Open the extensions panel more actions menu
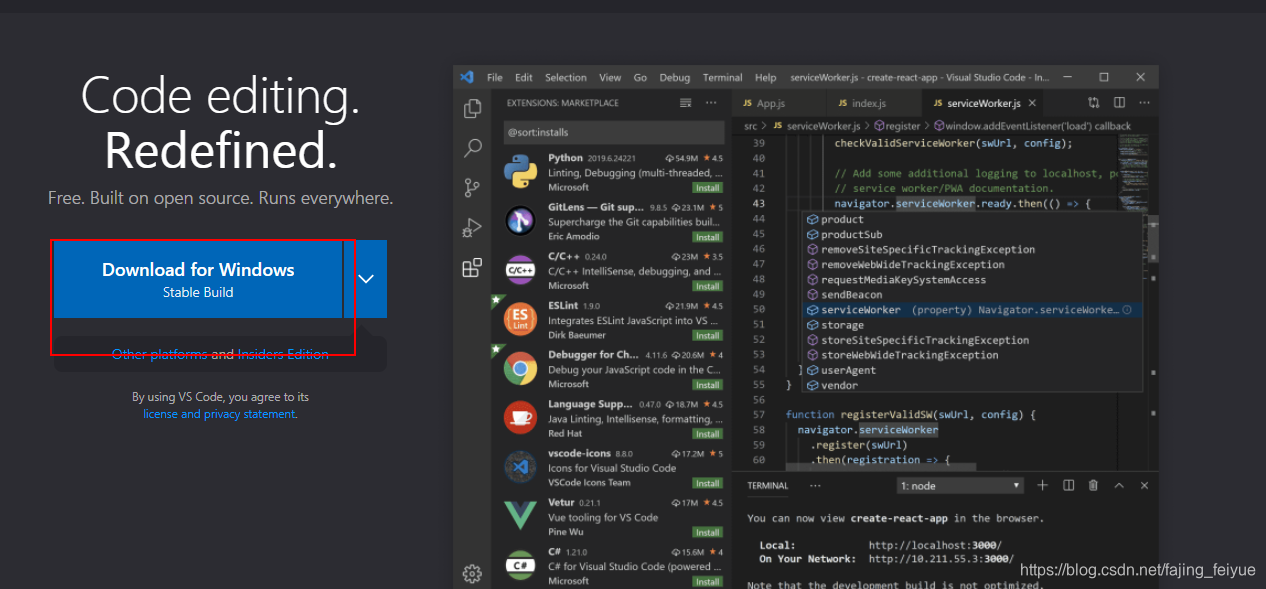This screenshot has width=1266, height=589. 711,103
